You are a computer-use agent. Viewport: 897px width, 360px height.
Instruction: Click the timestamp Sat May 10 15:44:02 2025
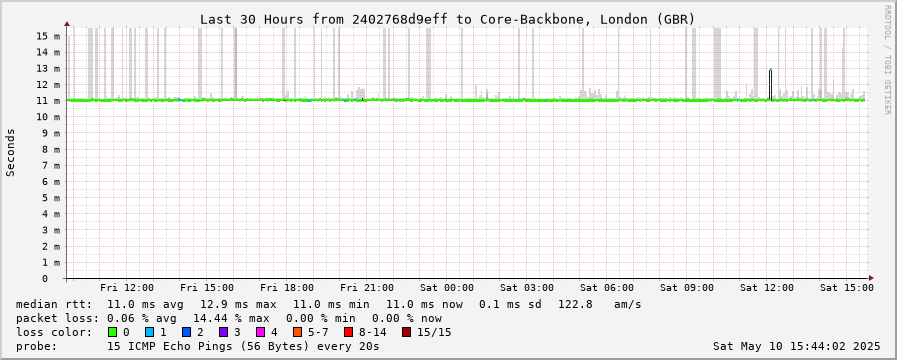pyautogui.click(x=796, y=346)
